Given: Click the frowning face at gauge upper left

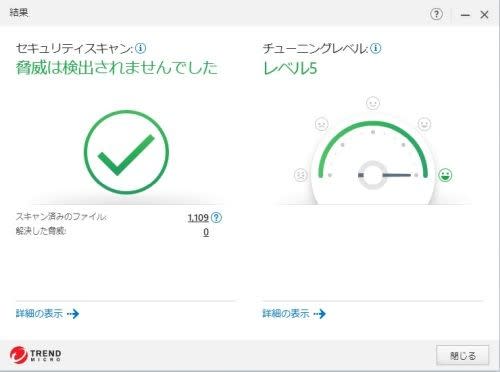Looking at the screenshot, I should point(322,124).
